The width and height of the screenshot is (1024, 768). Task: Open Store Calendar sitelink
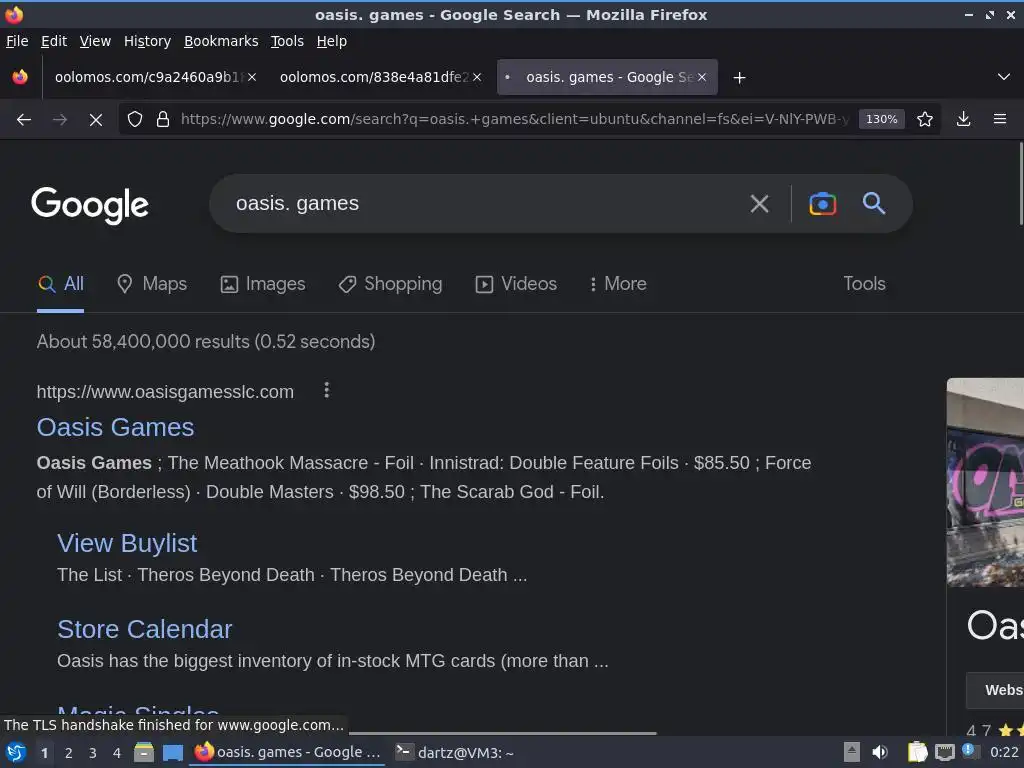point(144,629)
